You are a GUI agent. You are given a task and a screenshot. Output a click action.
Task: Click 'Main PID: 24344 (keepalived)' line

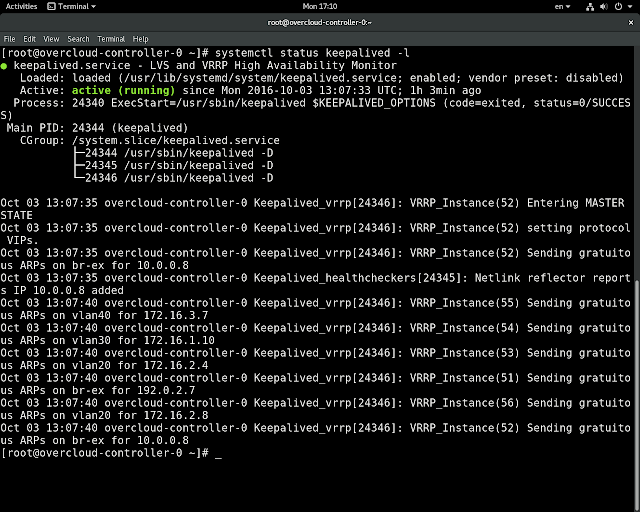[97, 128]
